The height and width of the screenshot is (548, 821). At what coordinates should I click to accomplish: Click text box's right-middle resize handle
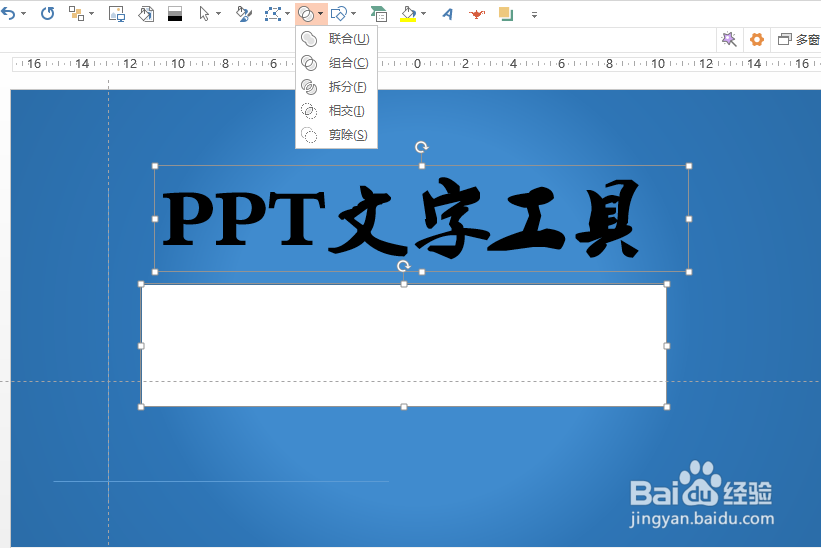[689, 219]
